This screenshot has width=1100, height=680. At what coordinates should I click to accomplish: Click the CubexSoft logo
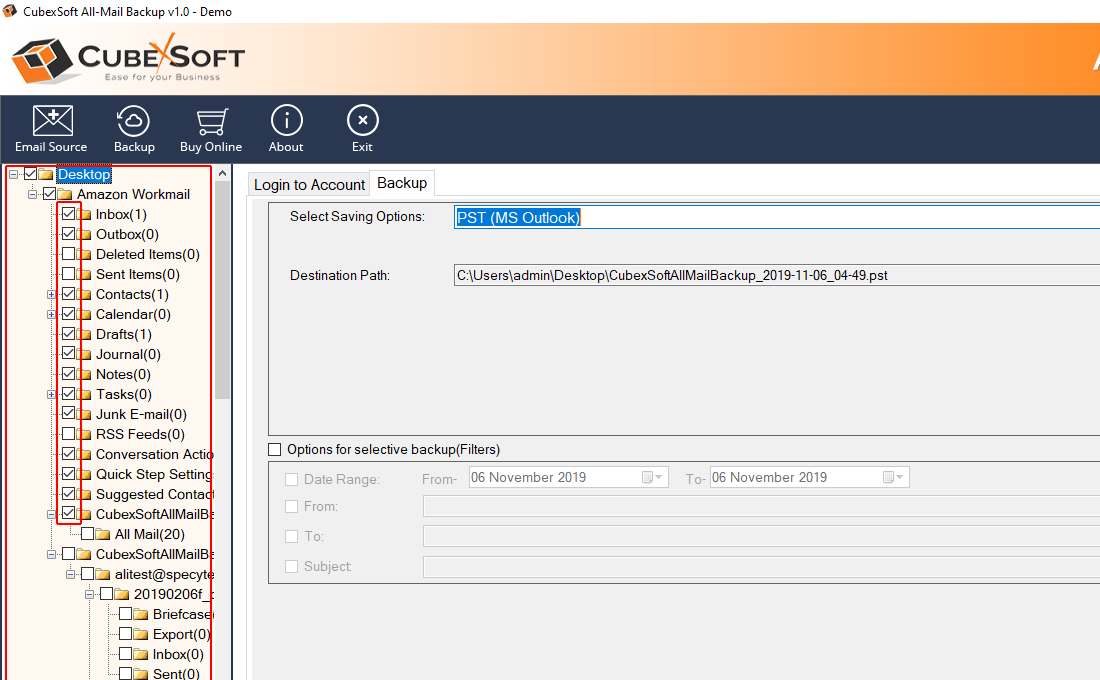128,58
